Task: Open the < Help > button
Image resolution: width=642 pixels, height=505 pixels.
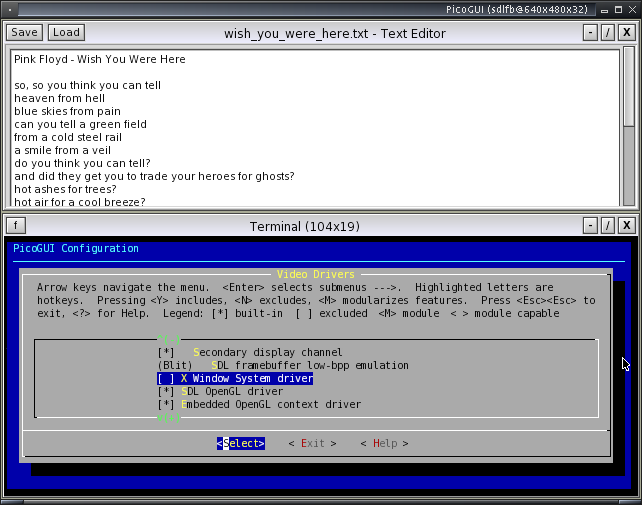Action: point(384,444)
